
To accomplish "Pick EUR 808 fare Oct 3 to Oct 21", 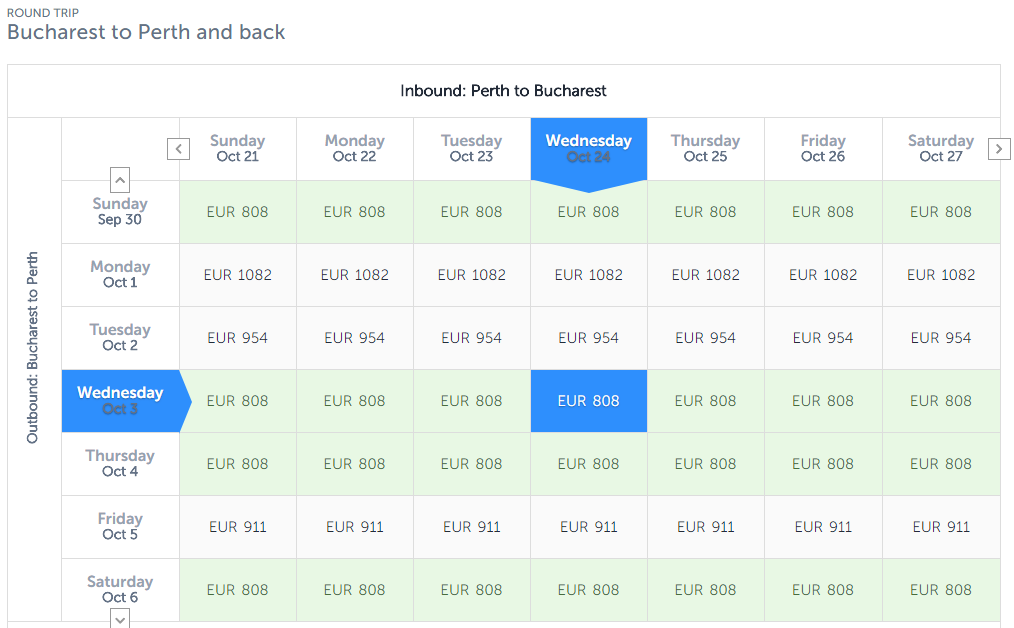I will click(x=237, y=401).
